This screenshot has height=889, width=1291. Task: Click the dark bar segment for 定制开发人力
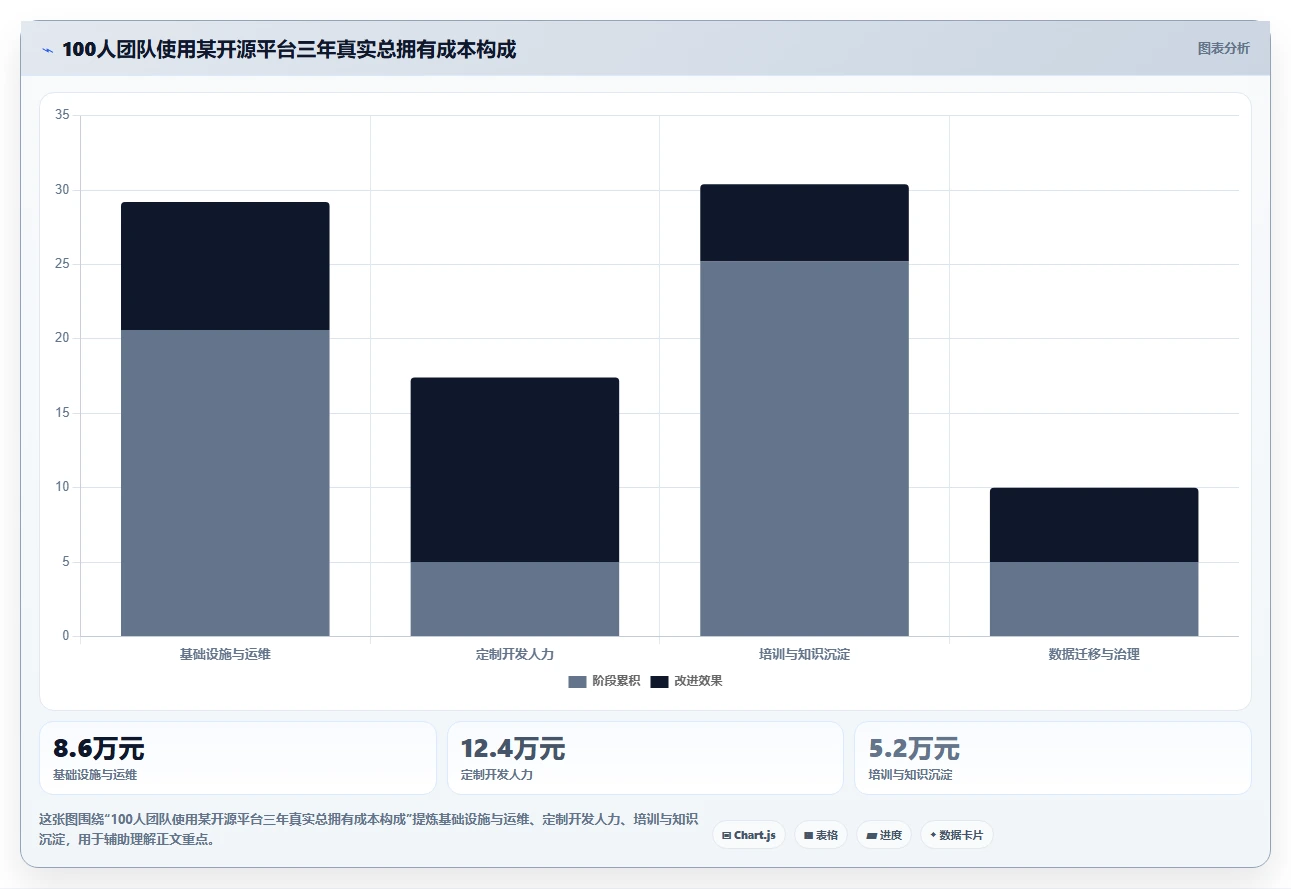tap(515, 470)
